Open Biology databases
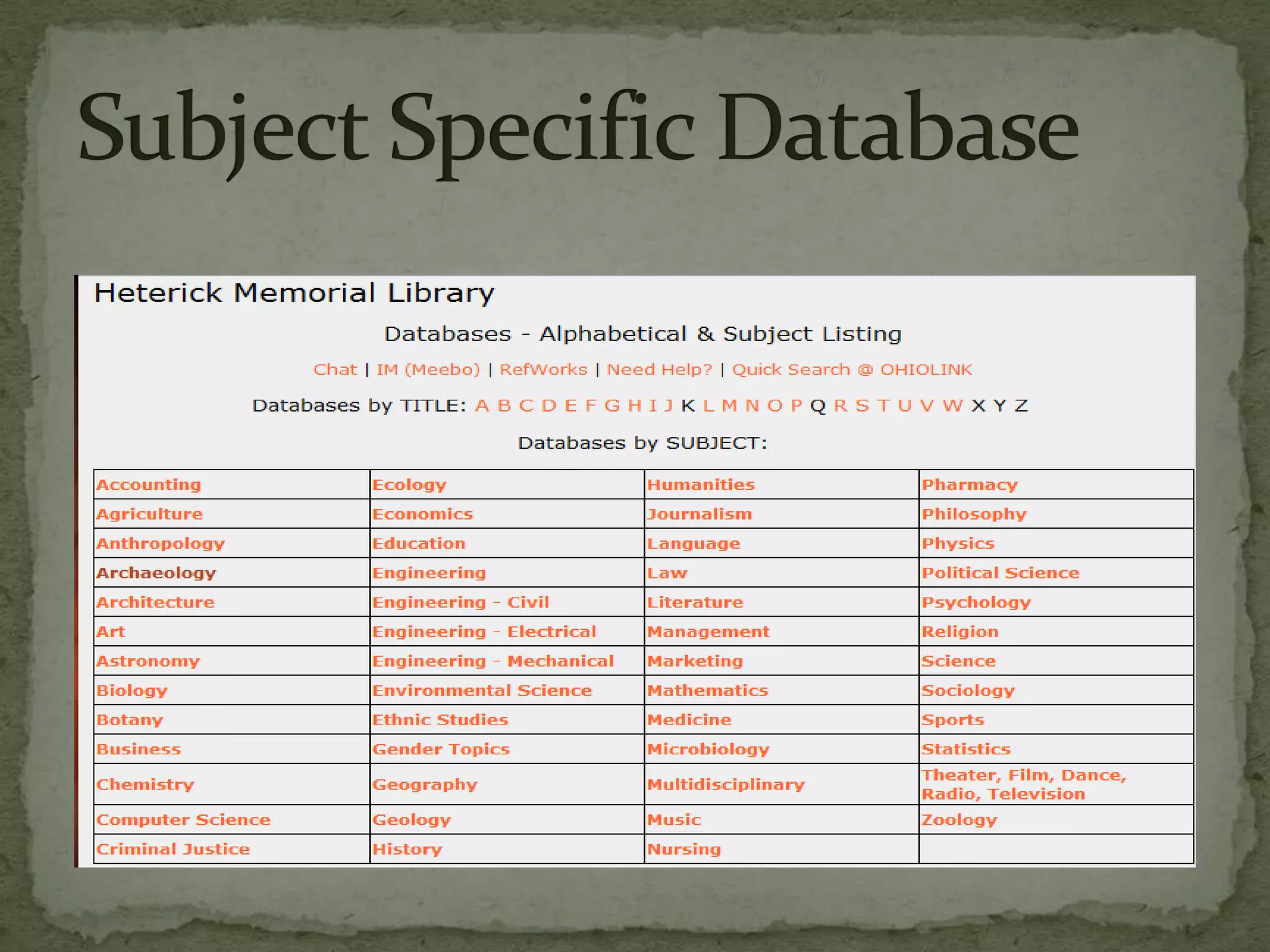 (x=132, y=690)
